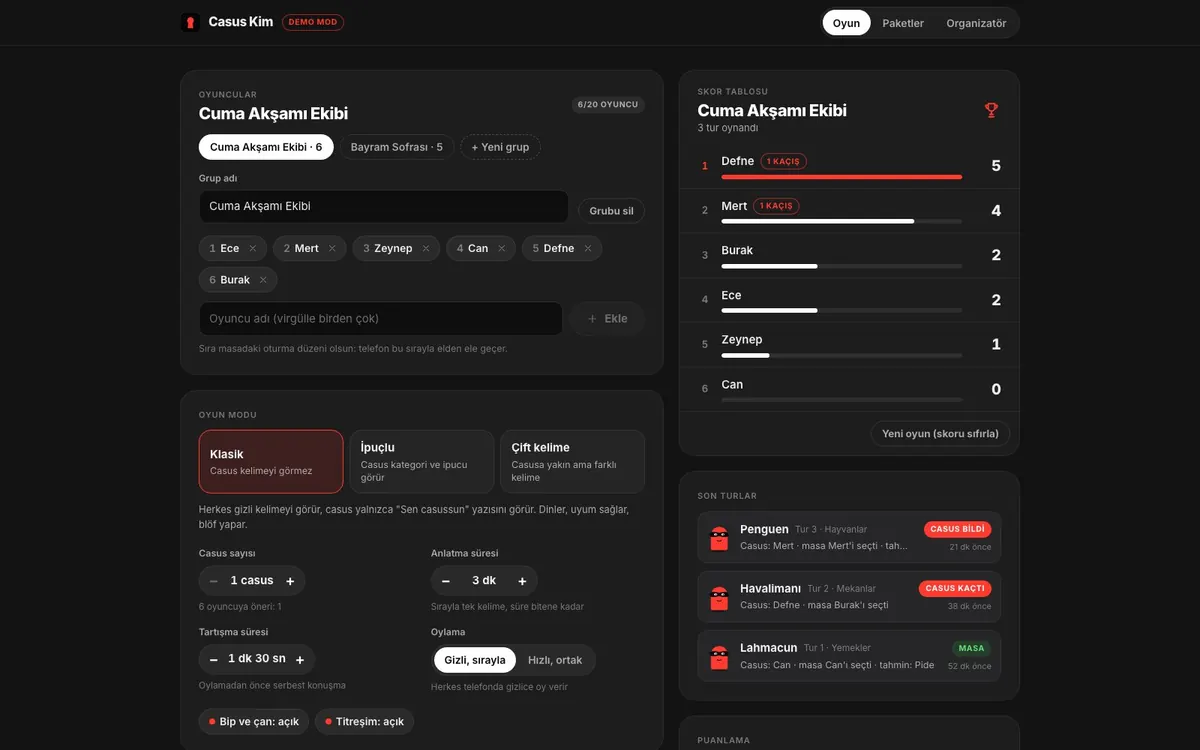Increase Tartışma süresi using plus

(x=300, y=660)
